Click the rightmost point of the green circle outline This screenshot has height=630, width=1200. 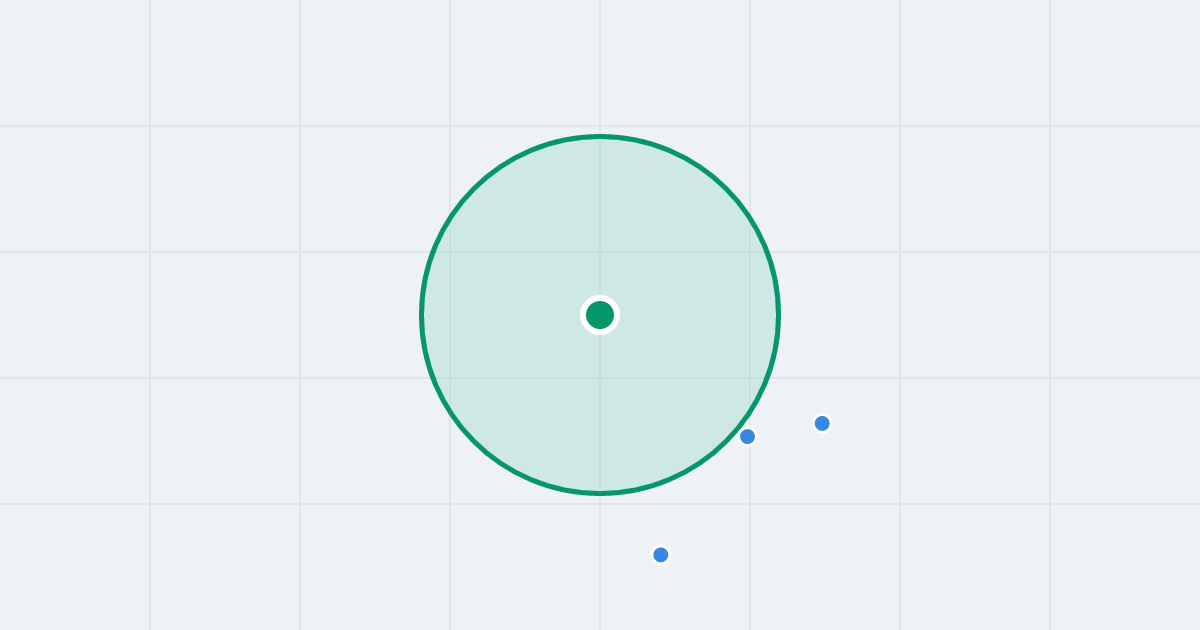point(778,315)
